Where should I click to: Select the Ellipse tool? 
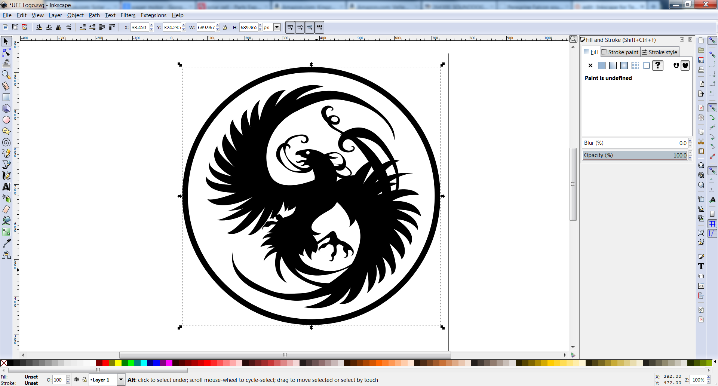point(6,120)
